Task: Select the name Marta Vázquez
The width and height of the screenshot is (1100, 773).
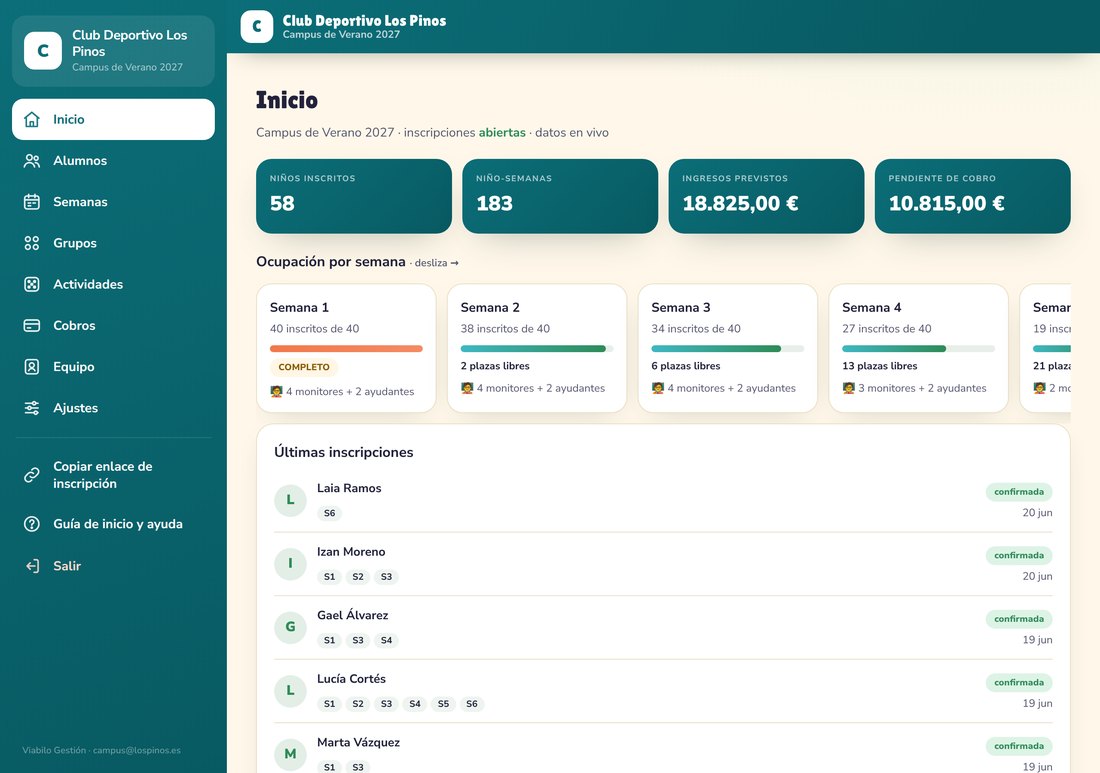Action: pos(358,742)
